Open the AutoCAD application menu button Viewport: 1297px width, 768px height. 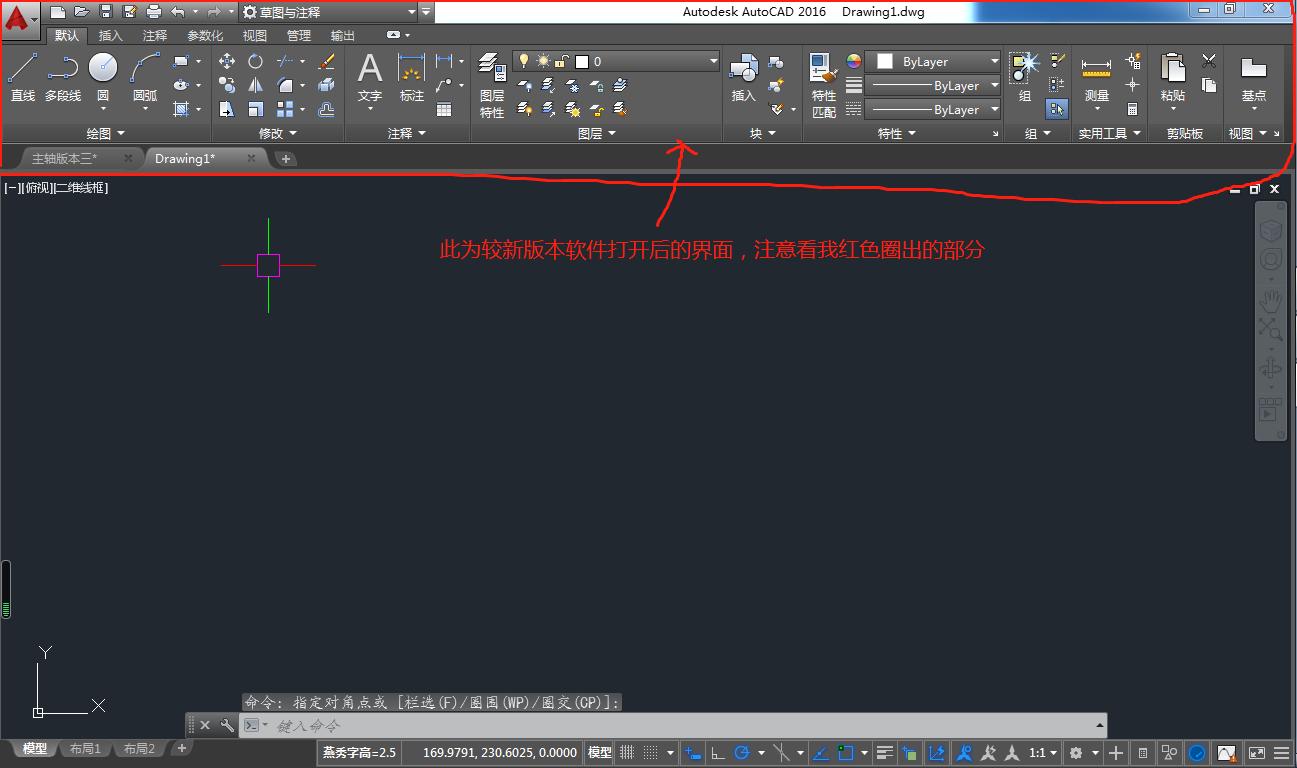point(20,20)
